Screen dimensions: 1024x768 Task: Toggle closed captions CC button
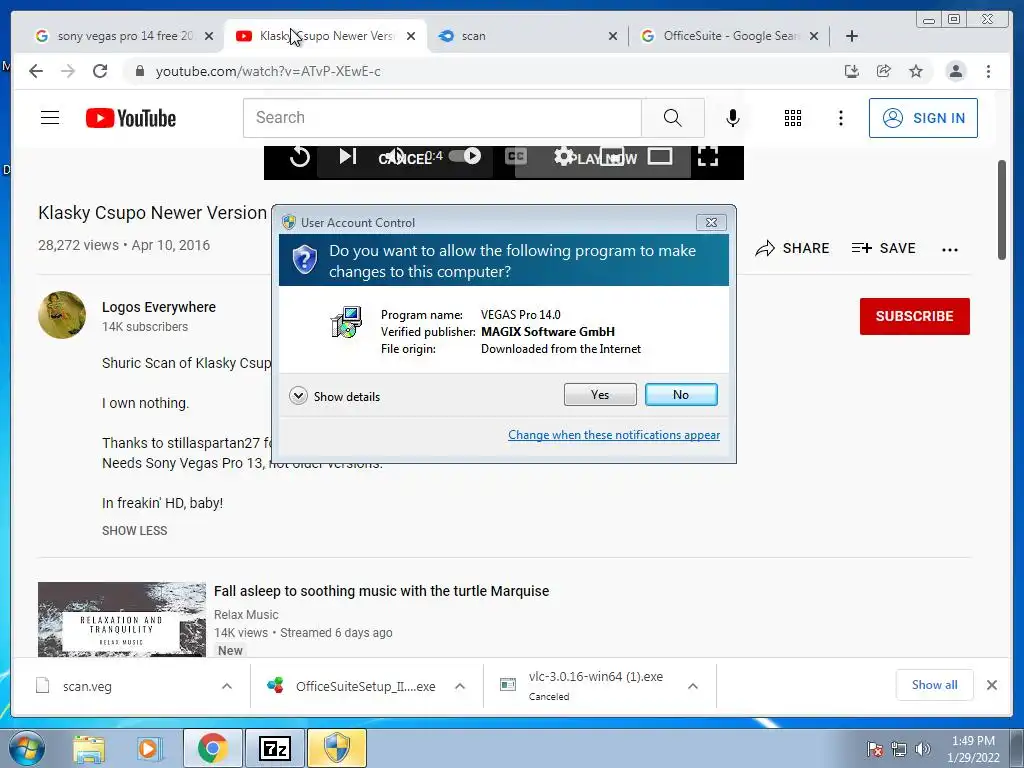[515, 156]
